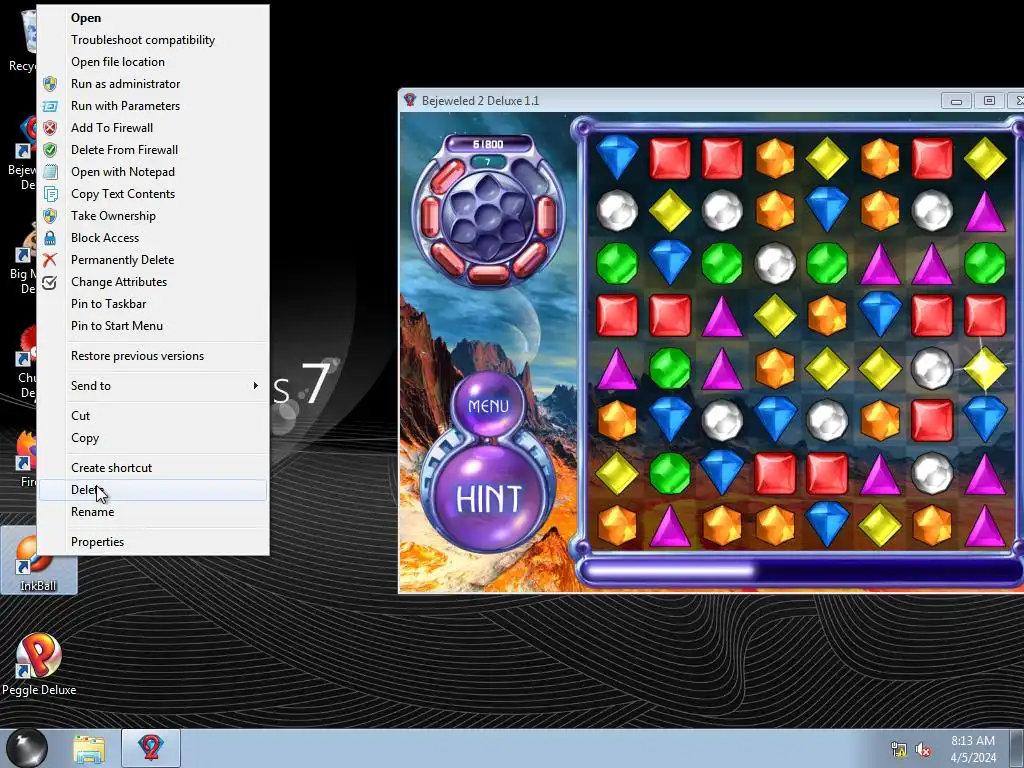Click the checkmark icon beside Change Attributes

(50, 282)
